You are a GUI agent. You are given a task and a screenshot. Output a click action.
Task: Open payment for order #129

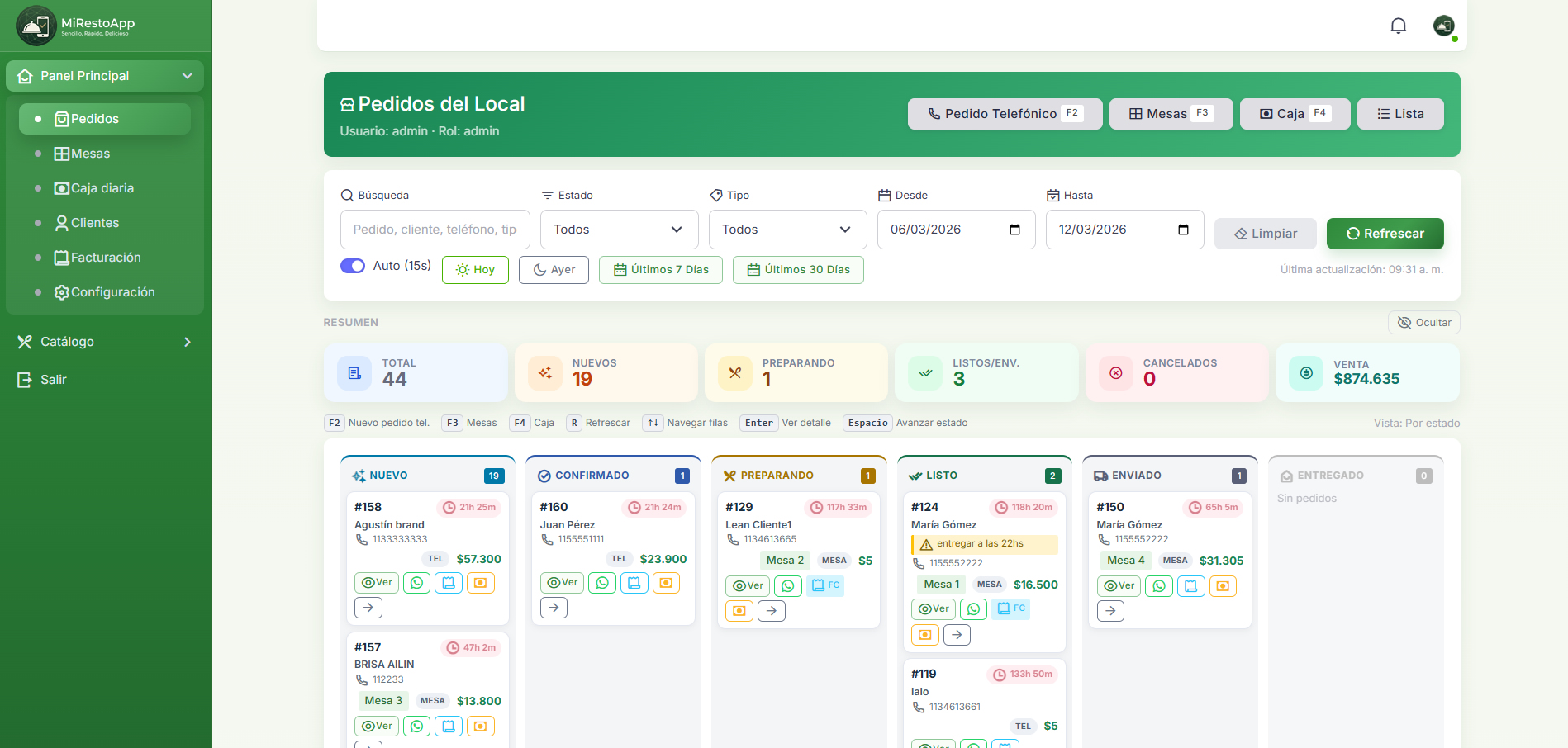click(x=739, y=611)
